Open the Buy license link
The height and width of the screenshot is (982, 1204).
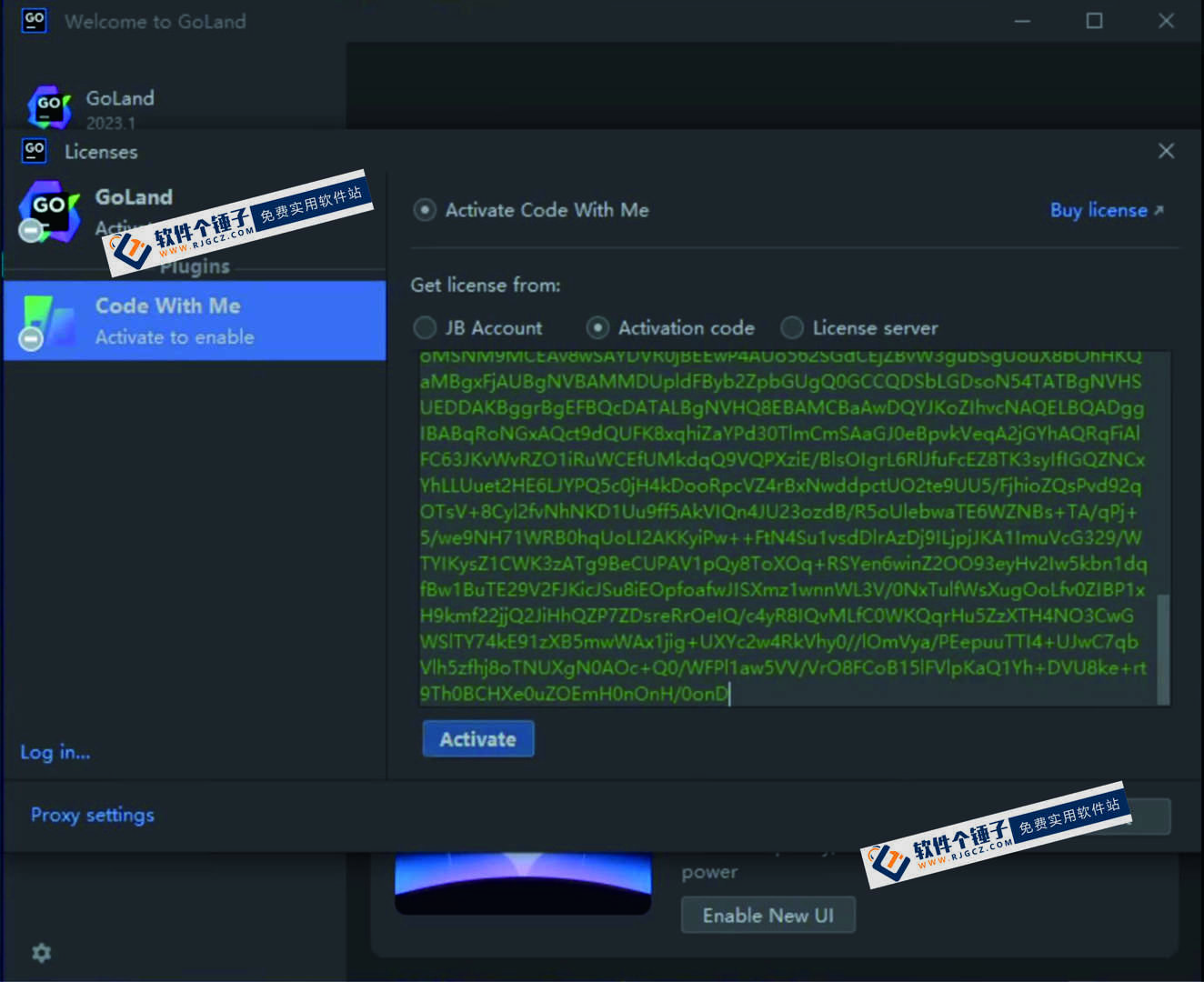1107,210
